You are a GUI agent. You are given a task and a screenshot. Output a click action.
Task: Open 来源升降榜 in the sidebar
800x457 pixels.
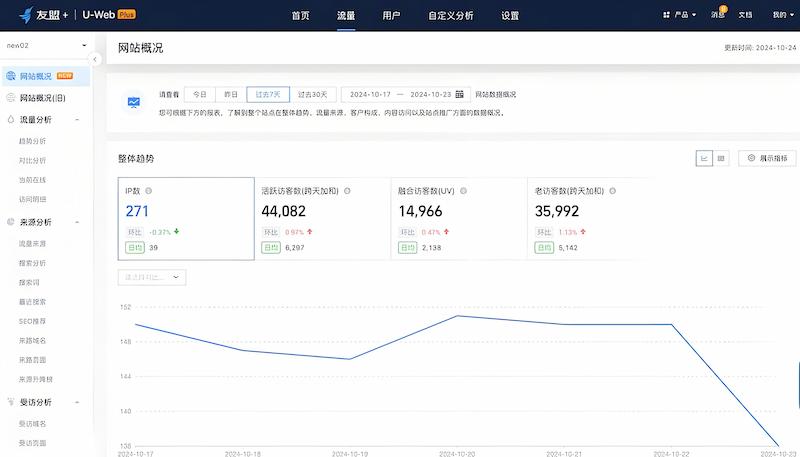point(36,379)
